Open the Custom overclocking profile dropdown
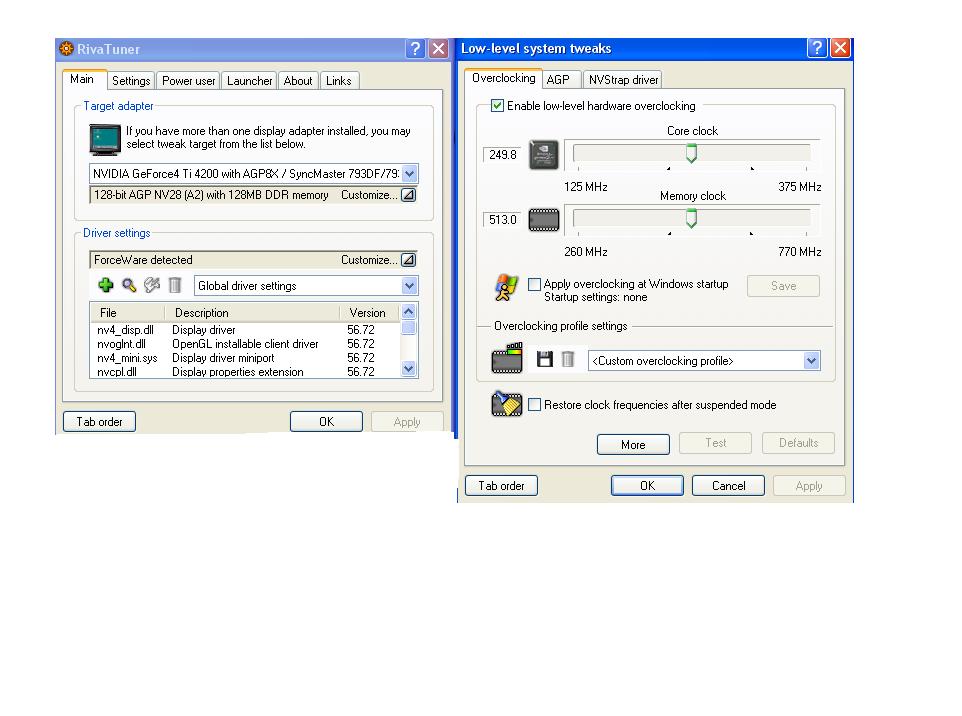Screen dimensions: 962x716 [811, 361]
